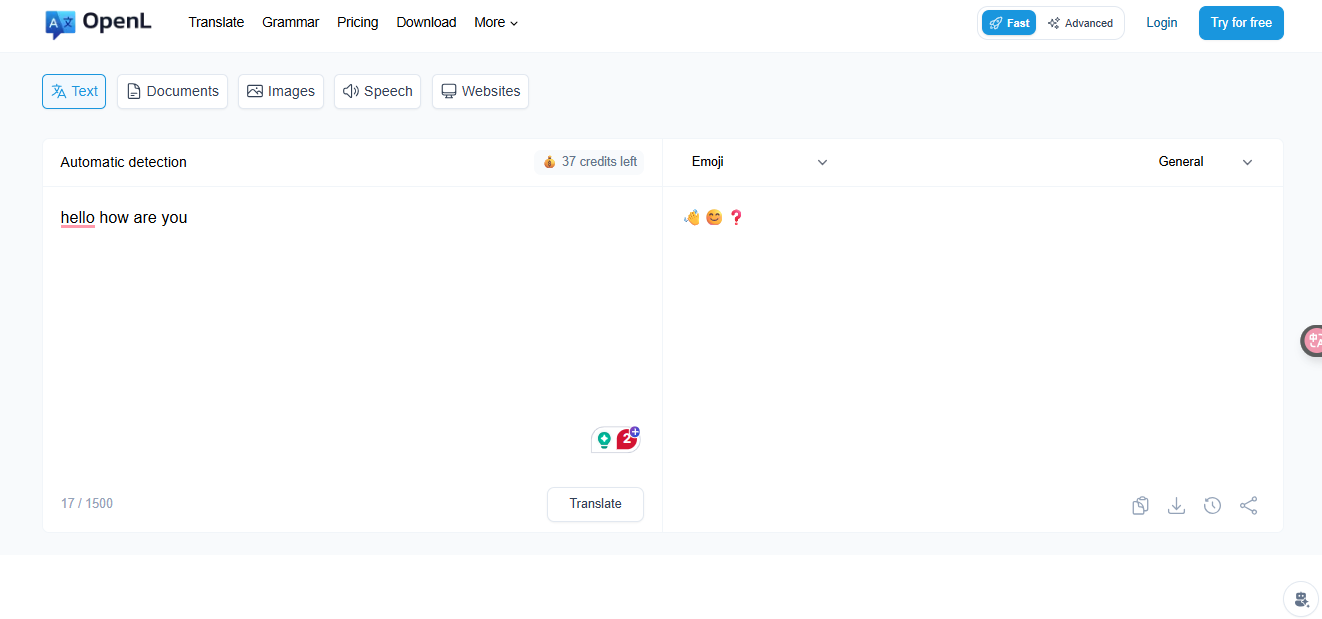Open translation history
Screen dimensions: 1322x619
[x=1212, y=505]
